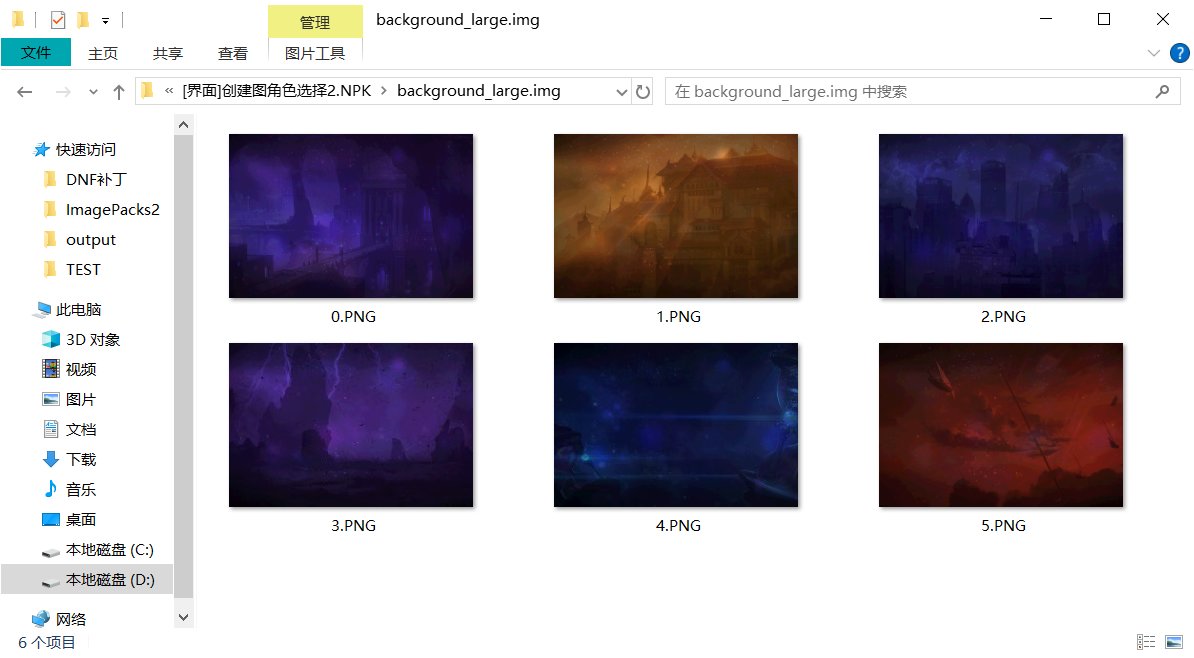1194x658 pixels.
Task: Select the 3.PNG thumbnail
Action: [x=351, y=425]
